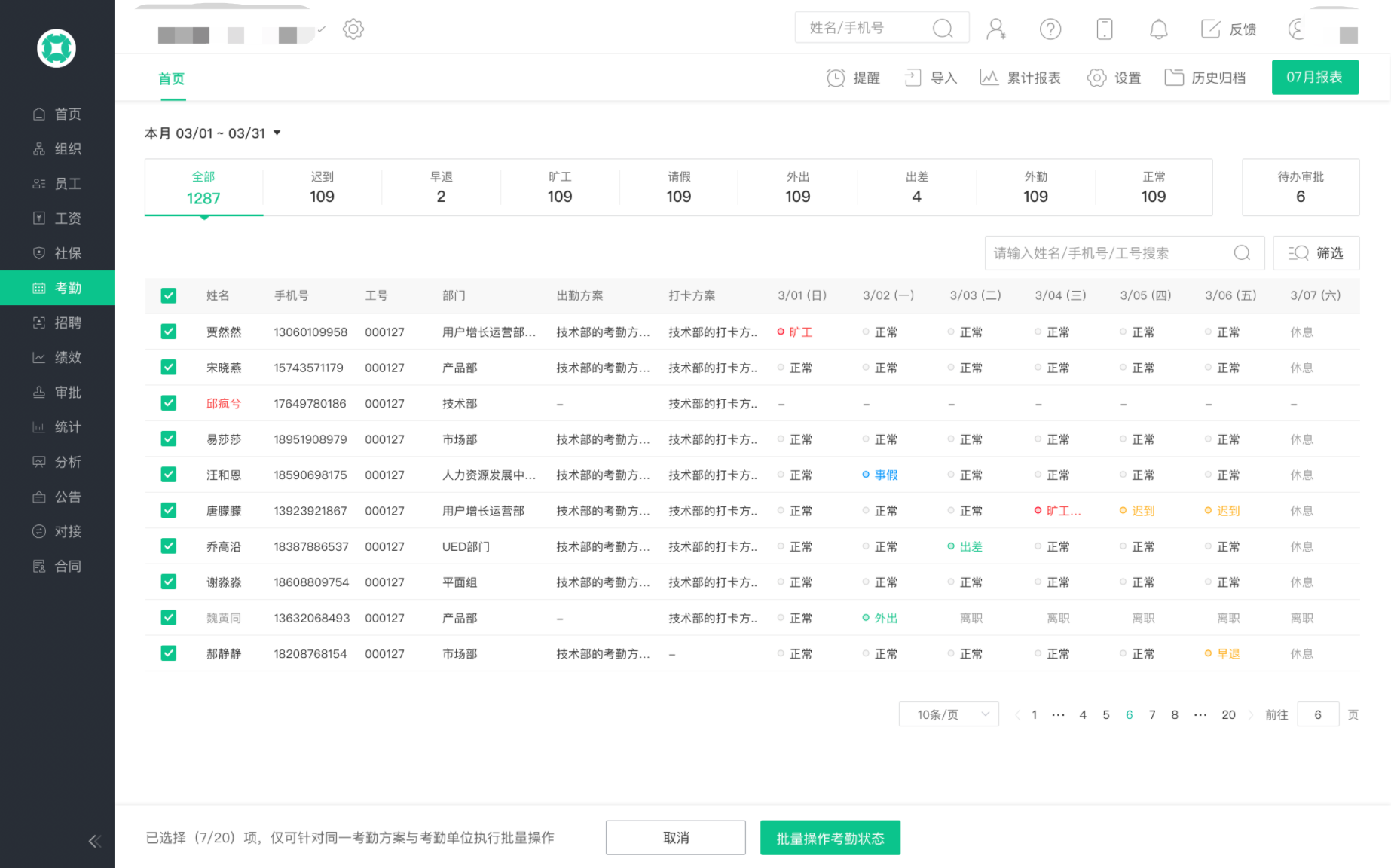Open 招聘 in the sidebar

(x=57, y=322)
